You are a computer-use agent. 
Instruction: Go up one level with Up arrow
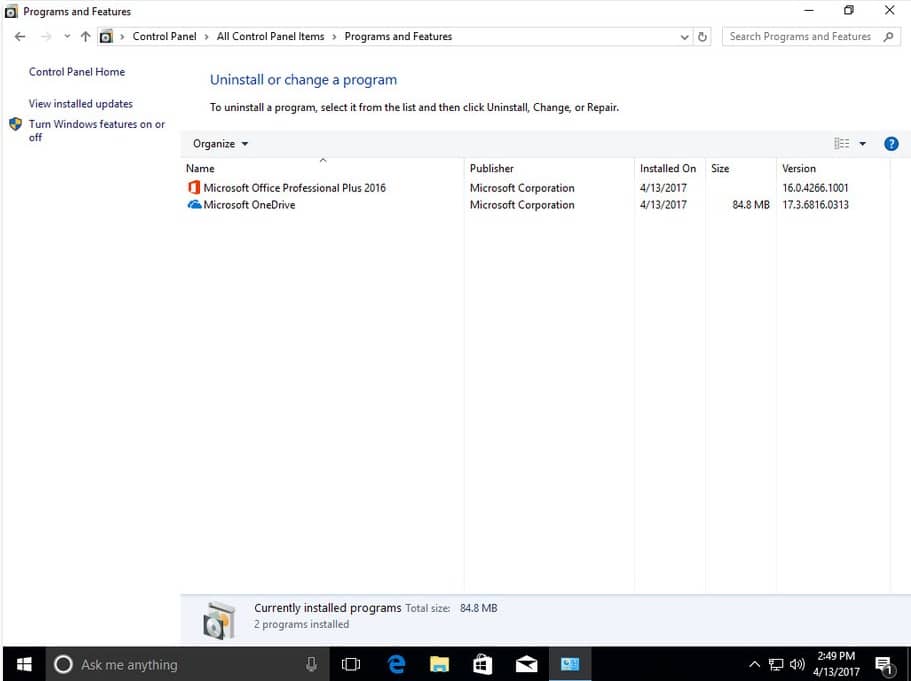pos(85,37)
